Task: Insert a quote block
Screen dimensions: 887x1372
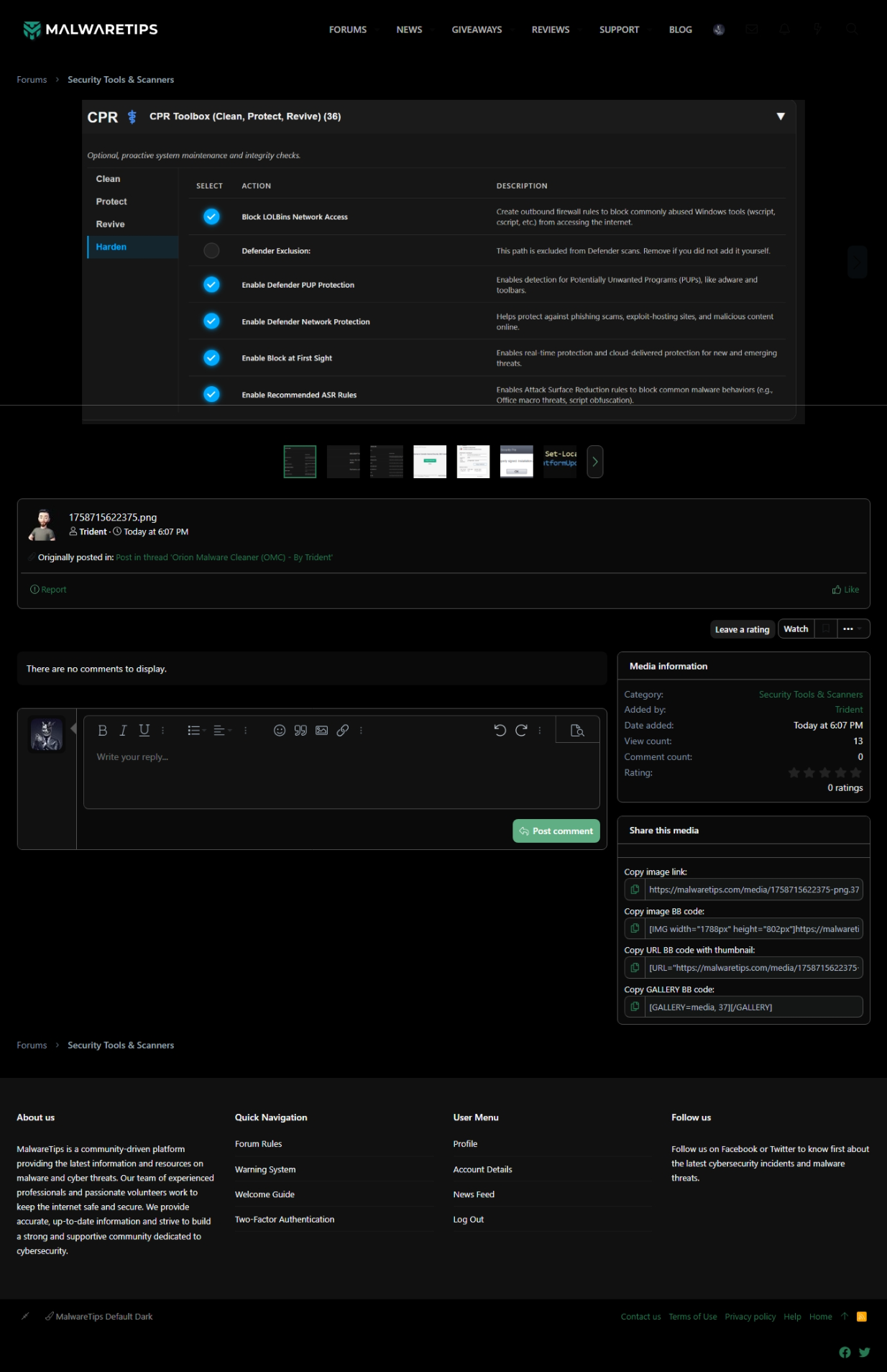Action: click(300, 731)
